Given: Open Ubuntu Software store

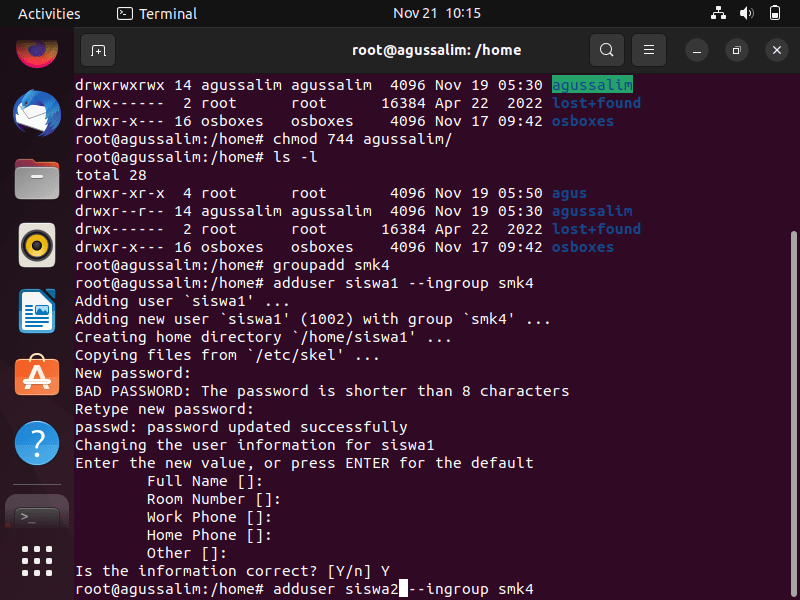Looking at the screenshot, I should pos(37,376).
